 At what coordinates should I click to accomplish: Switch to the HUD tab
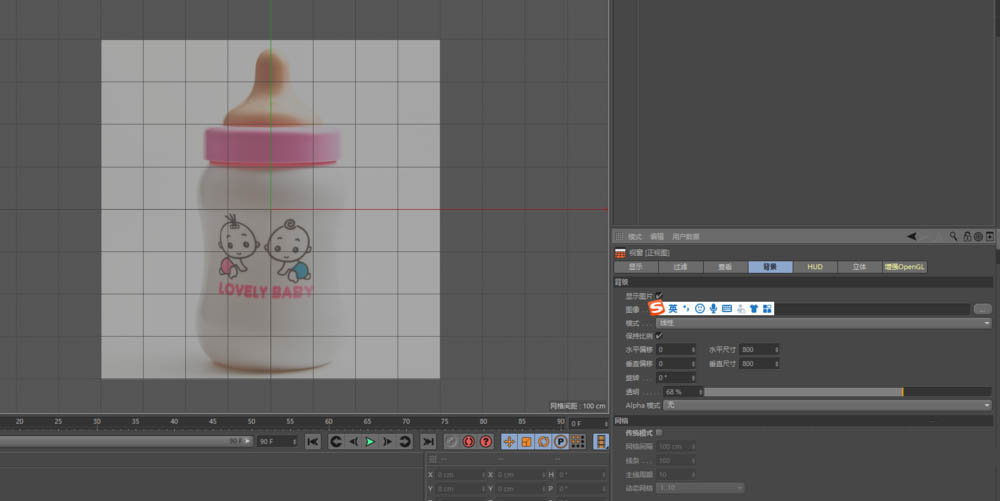click(814, 267)
